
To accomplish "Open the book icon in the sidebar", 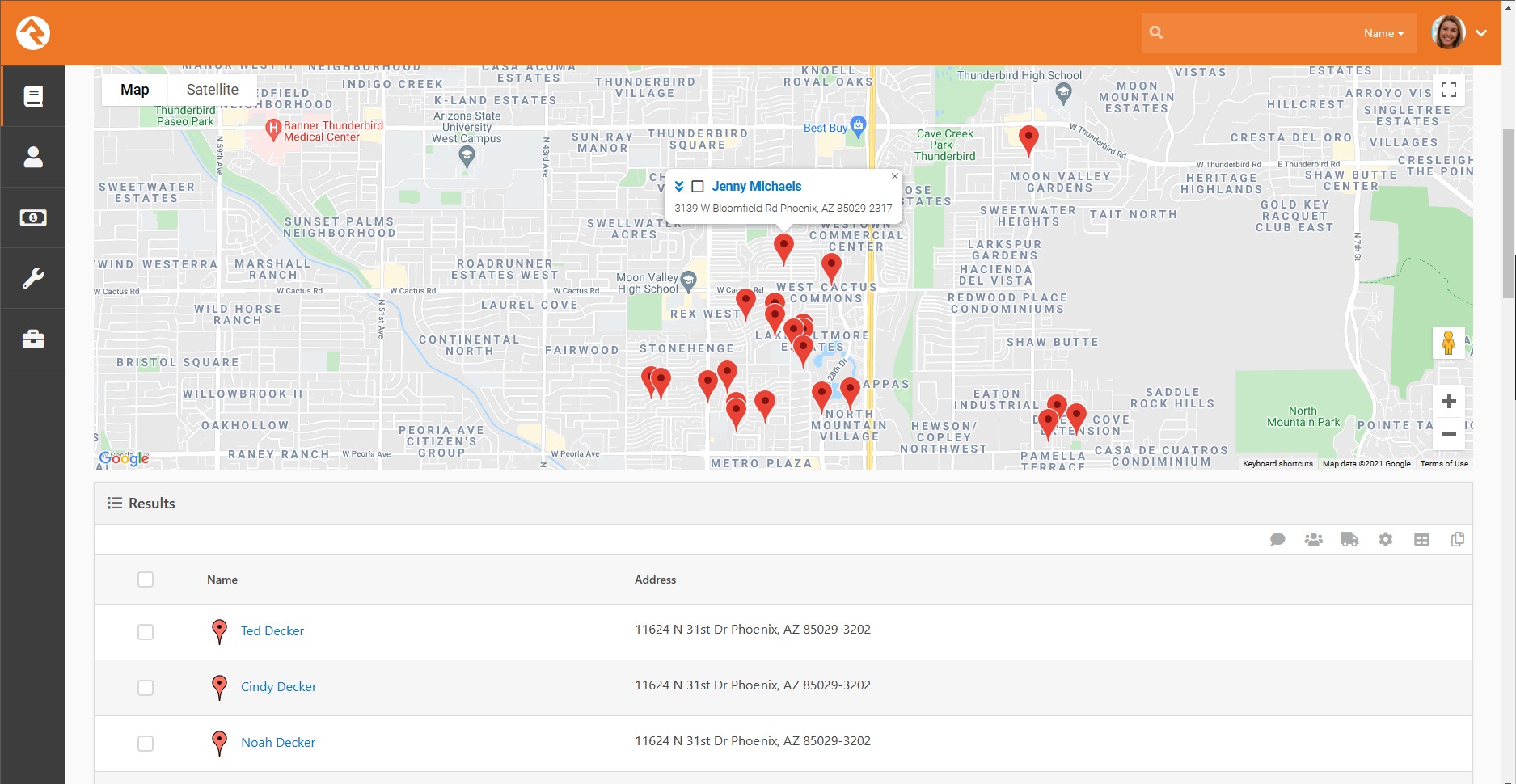I will (33, 97).
